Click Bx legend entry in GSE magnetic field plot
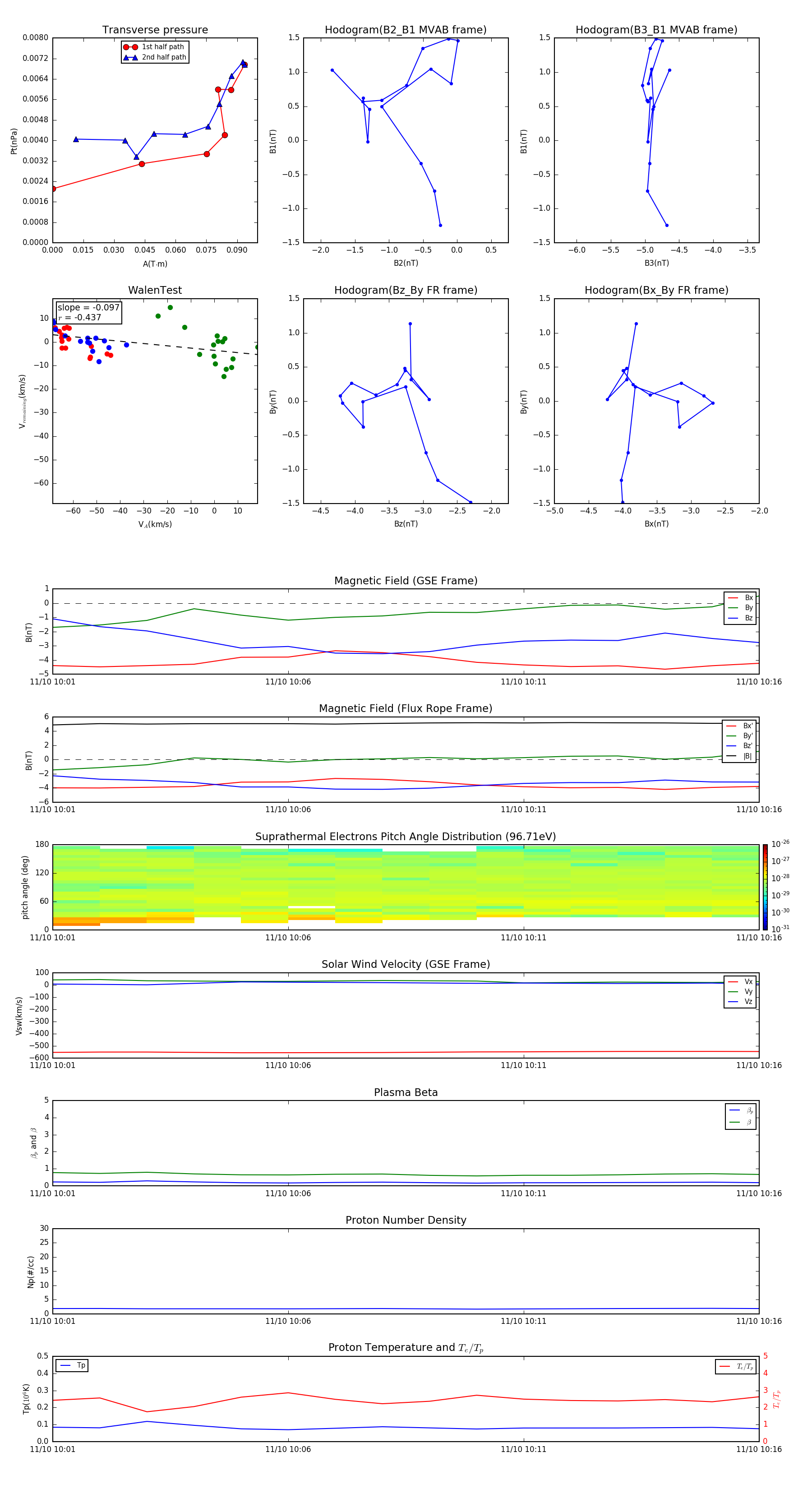The width and height of the screenshot is (812, 1489). (x=740, y=598)
